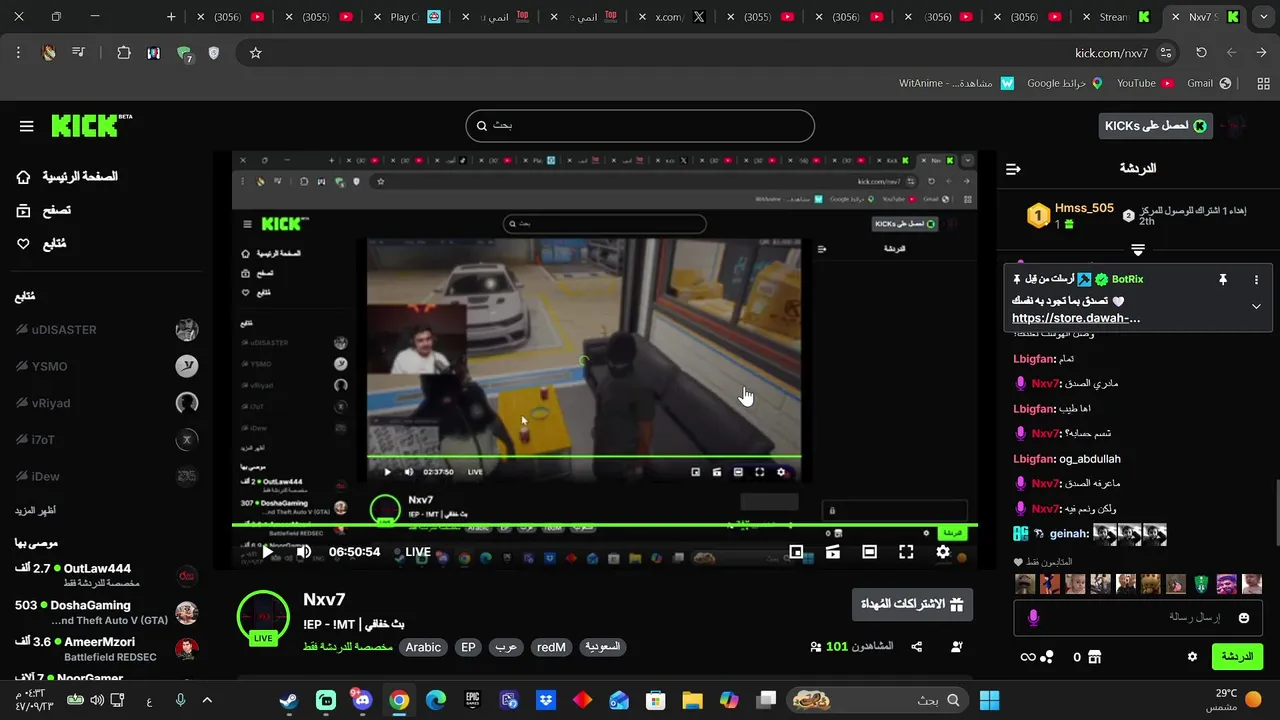Screen dimensions: 1280x720
Task: Unpin the BotRix pinned message
Action: click(1222, 280)
